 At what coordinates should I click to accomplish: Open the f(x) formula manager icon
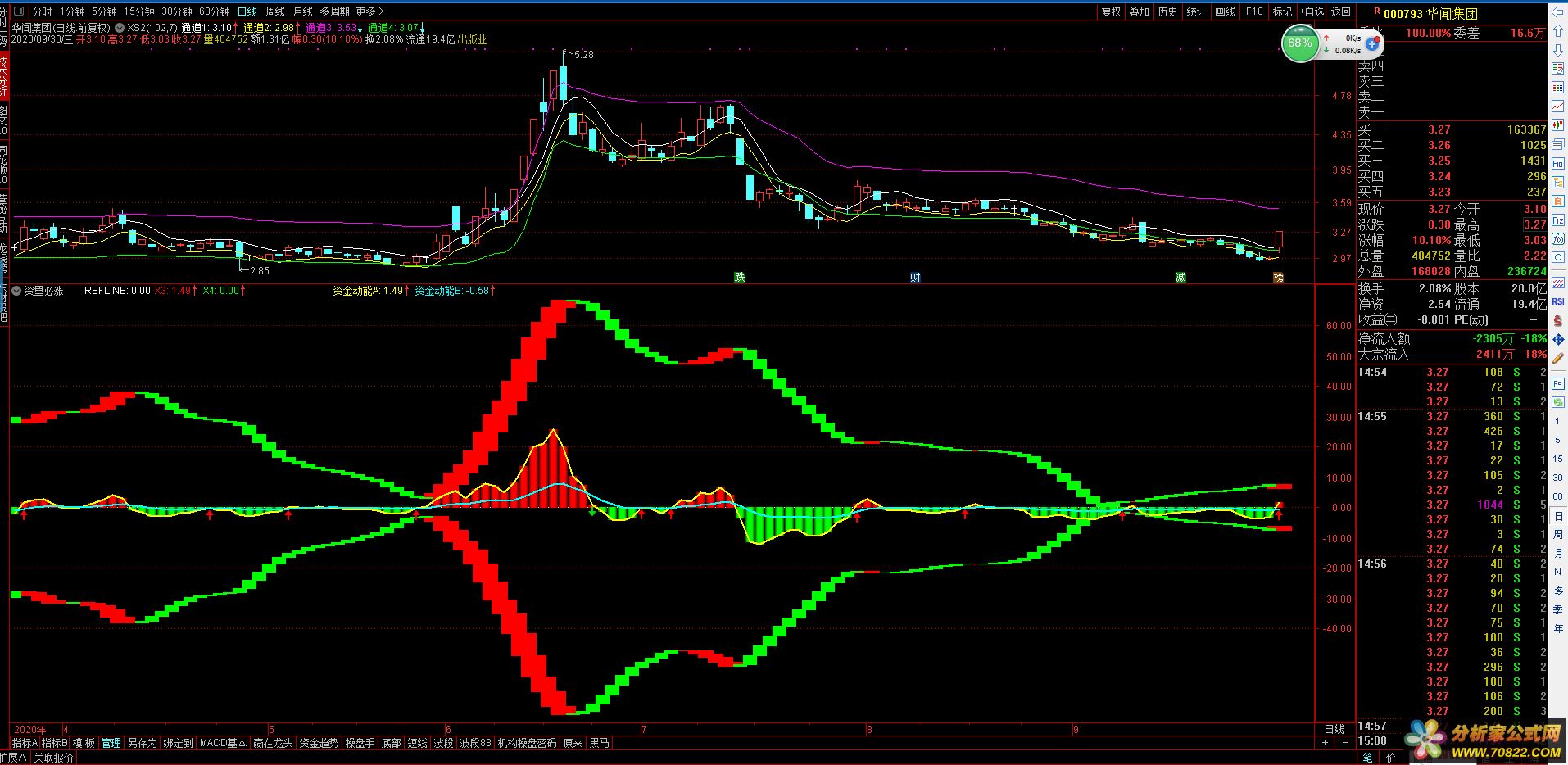1557,239
